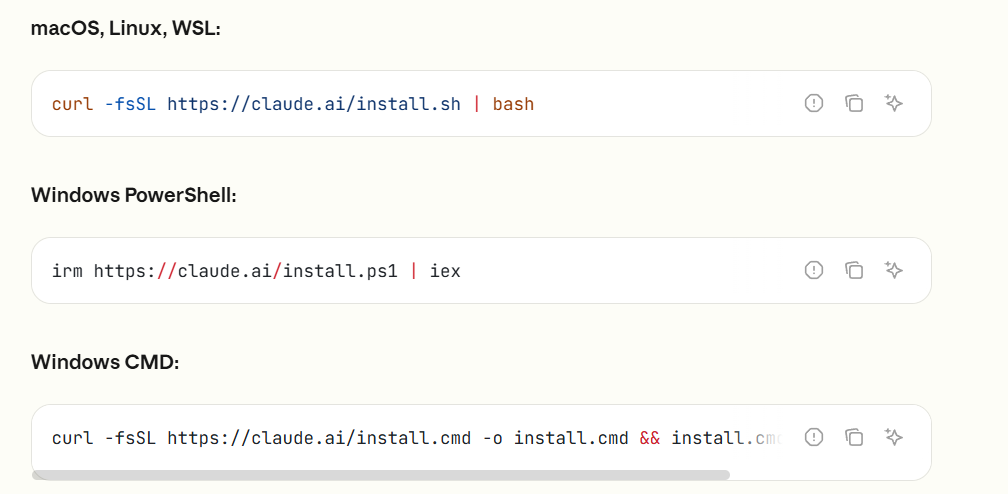Click the CMD code block horizontal scrollbar
The width and height of the screenshot is (1008, 494).
coord(381,475)
